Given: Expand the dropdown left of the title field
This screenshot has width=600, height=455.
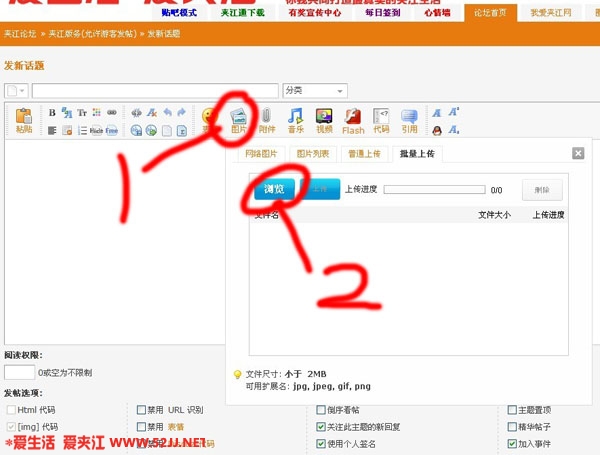Looking at the screenshot, I should coord(17,90).
